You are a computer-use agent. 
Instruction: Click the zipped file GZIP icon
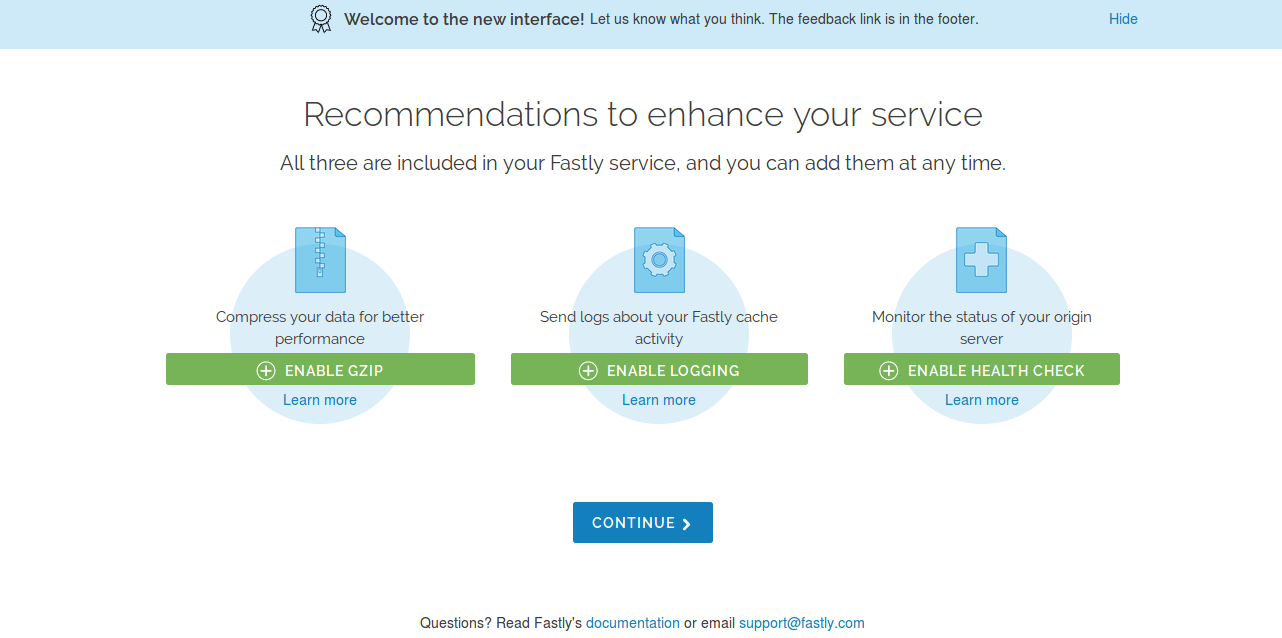click(x=320, y=259)
